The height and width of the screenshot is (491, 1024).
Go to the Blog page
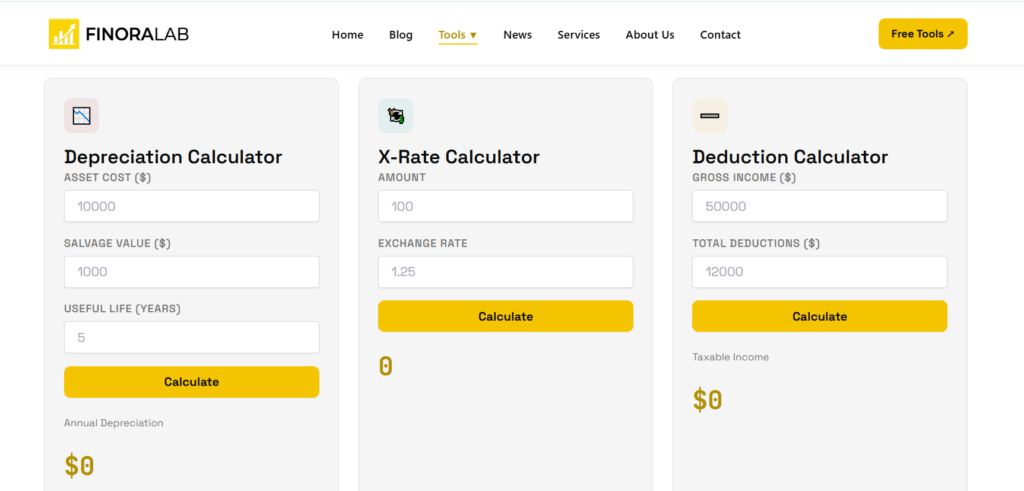pos(401,35)
